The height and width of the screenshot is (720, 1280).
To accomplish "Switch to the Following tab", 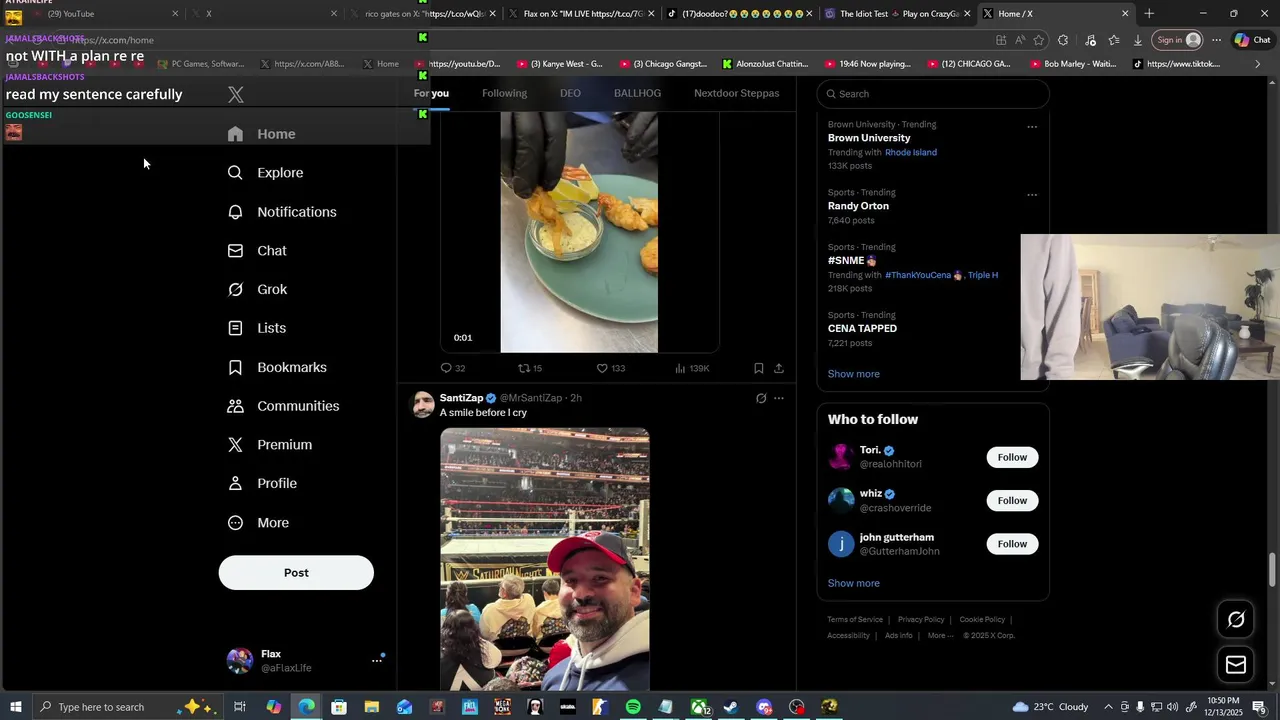I will 504,93.
